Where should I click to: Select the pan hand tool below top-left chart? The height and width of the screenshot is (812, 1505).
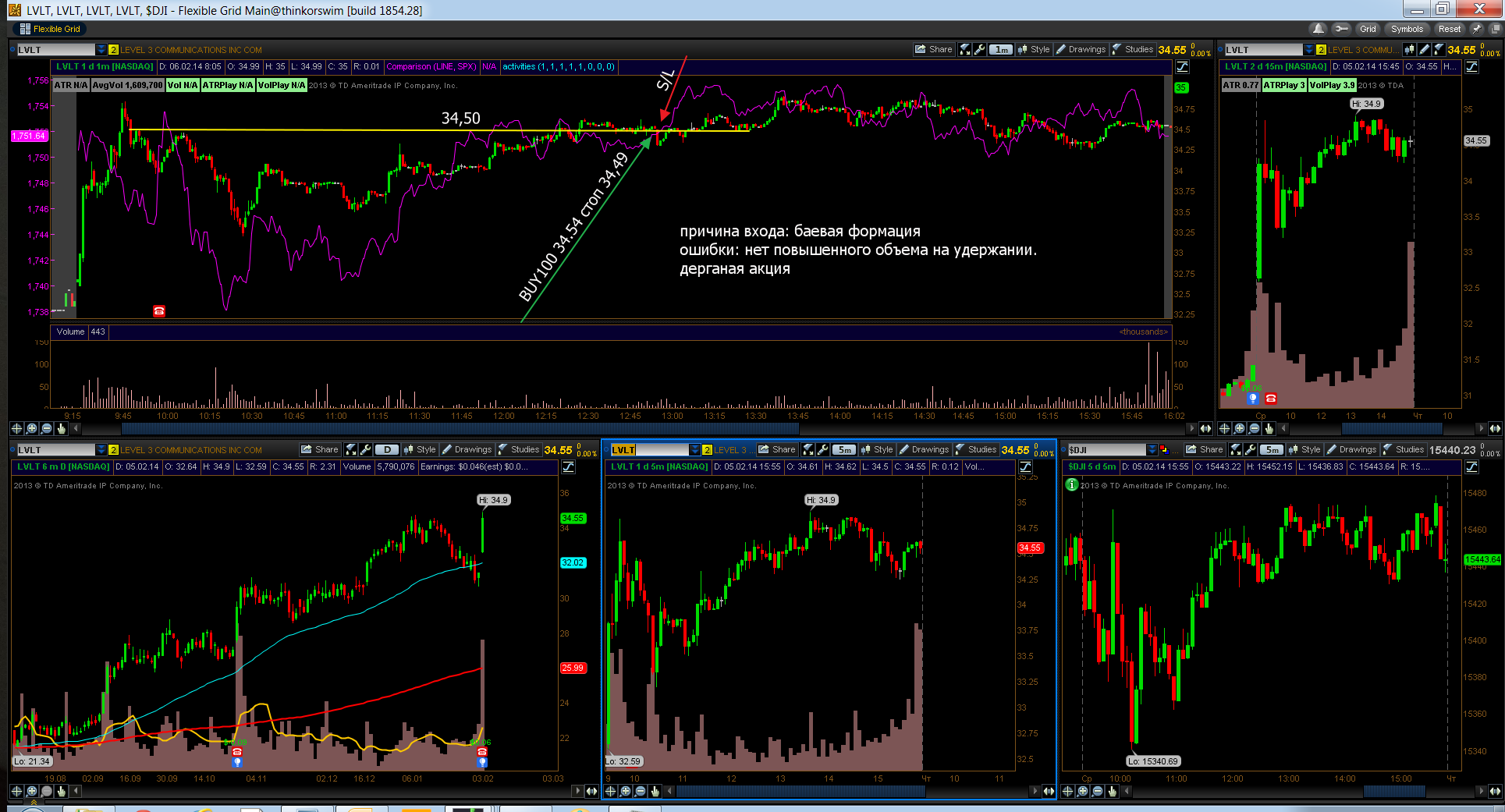[61, 428]
